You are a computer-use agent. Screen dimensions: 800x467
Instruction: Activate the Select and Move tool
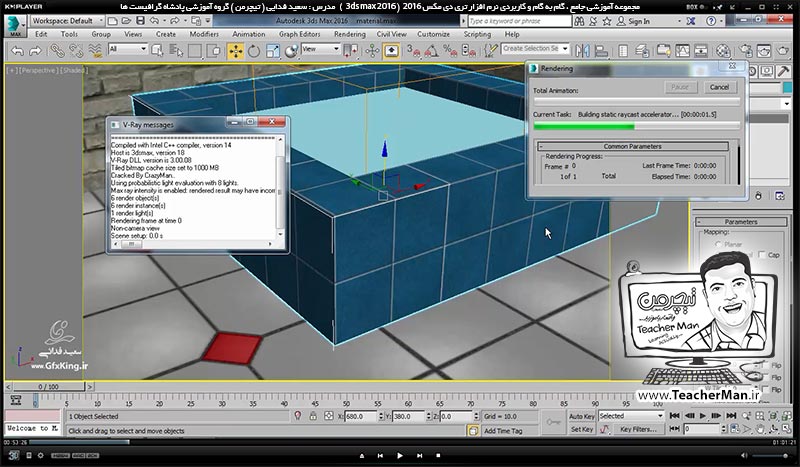click(236, 51)
